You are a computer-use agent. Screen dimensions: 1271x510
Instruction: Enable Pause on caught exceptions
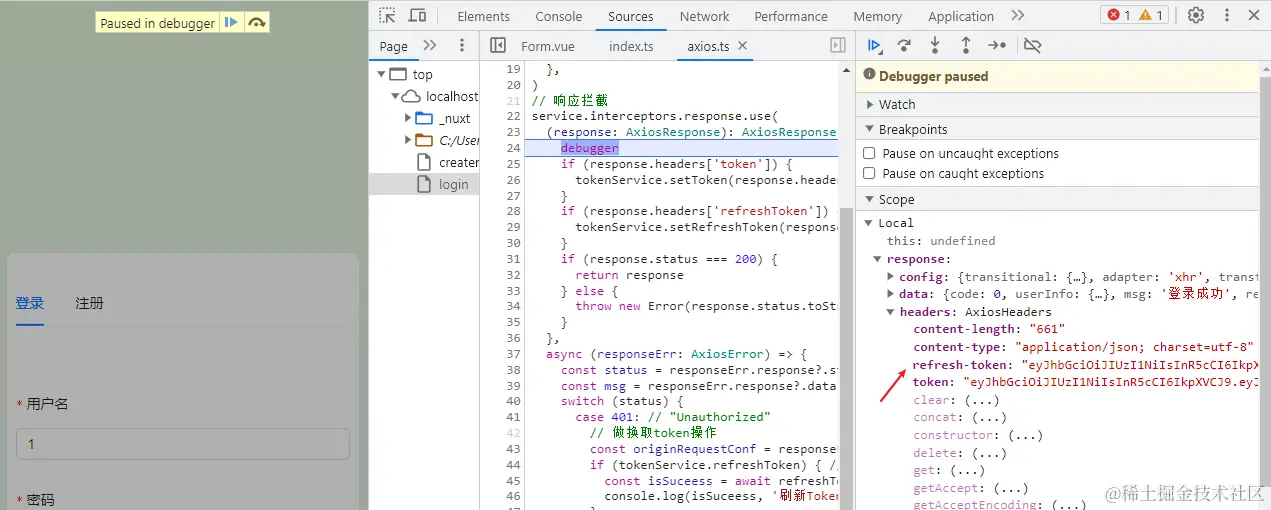(869, 173)
